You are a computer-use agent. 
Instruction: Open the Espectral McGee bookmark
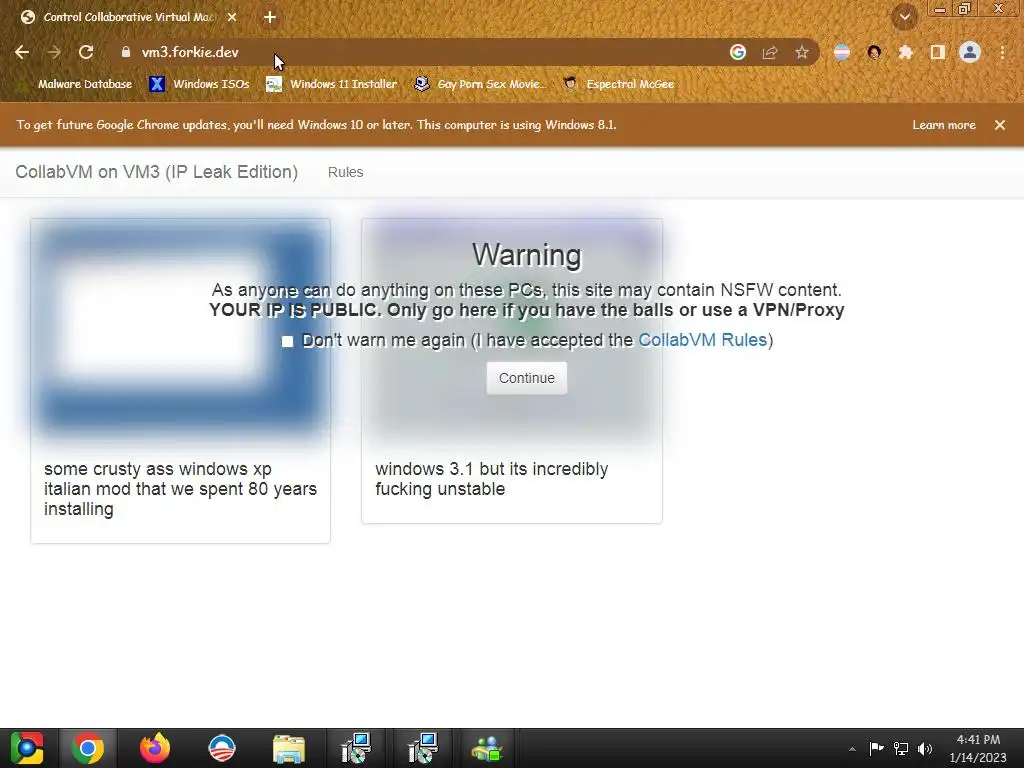tap(618, 84)
